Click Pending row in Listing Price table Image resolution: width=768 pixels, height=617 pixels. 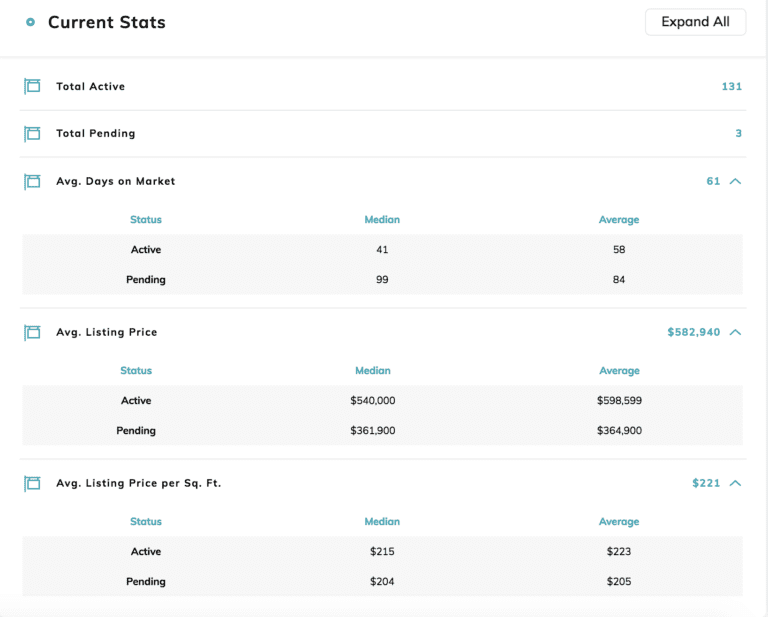coord(382,430)
